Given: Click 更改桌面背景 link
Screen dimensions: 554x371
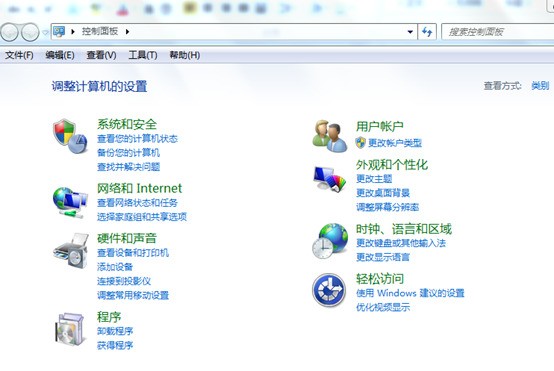Looking at the screenshot, I should (x=383, y=193).
